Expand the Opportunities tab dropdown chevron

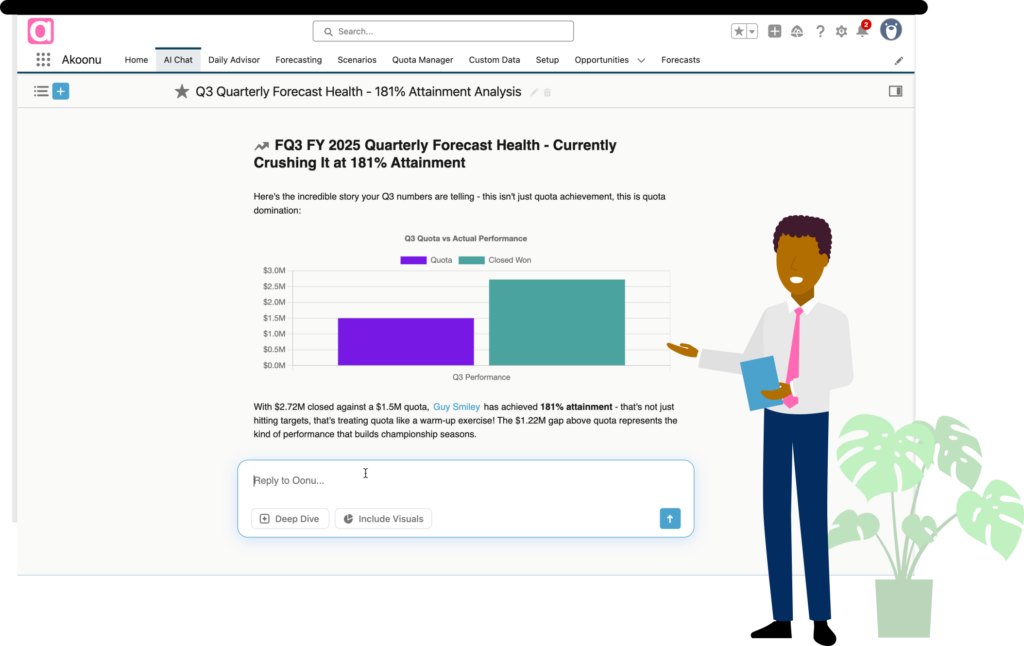pyautogui.click(x=641, y=61)
